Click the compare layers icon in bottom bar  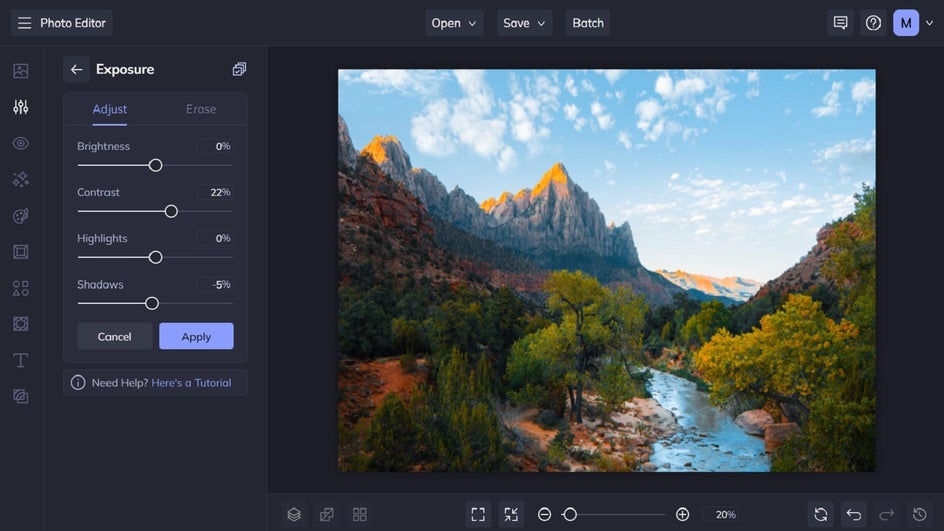[x=327, y=514]
